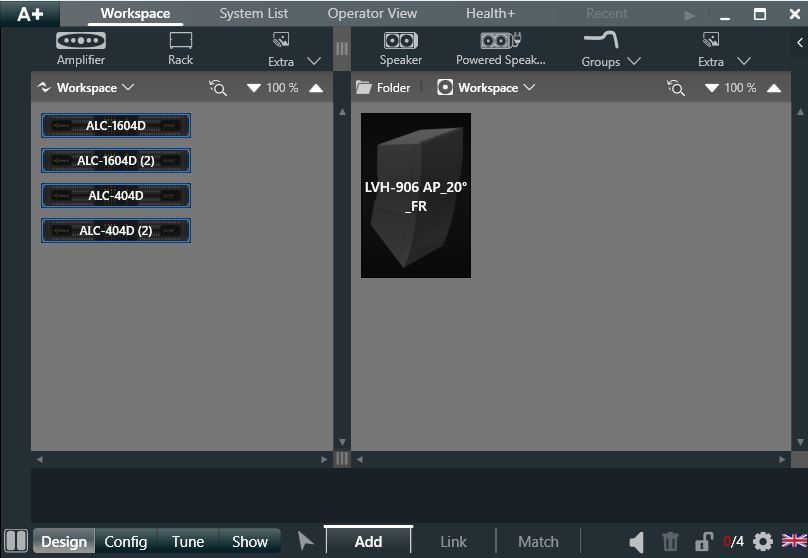Click the trash delete icon
Screen dimensions: 808x558
click(x=670, y=542)
